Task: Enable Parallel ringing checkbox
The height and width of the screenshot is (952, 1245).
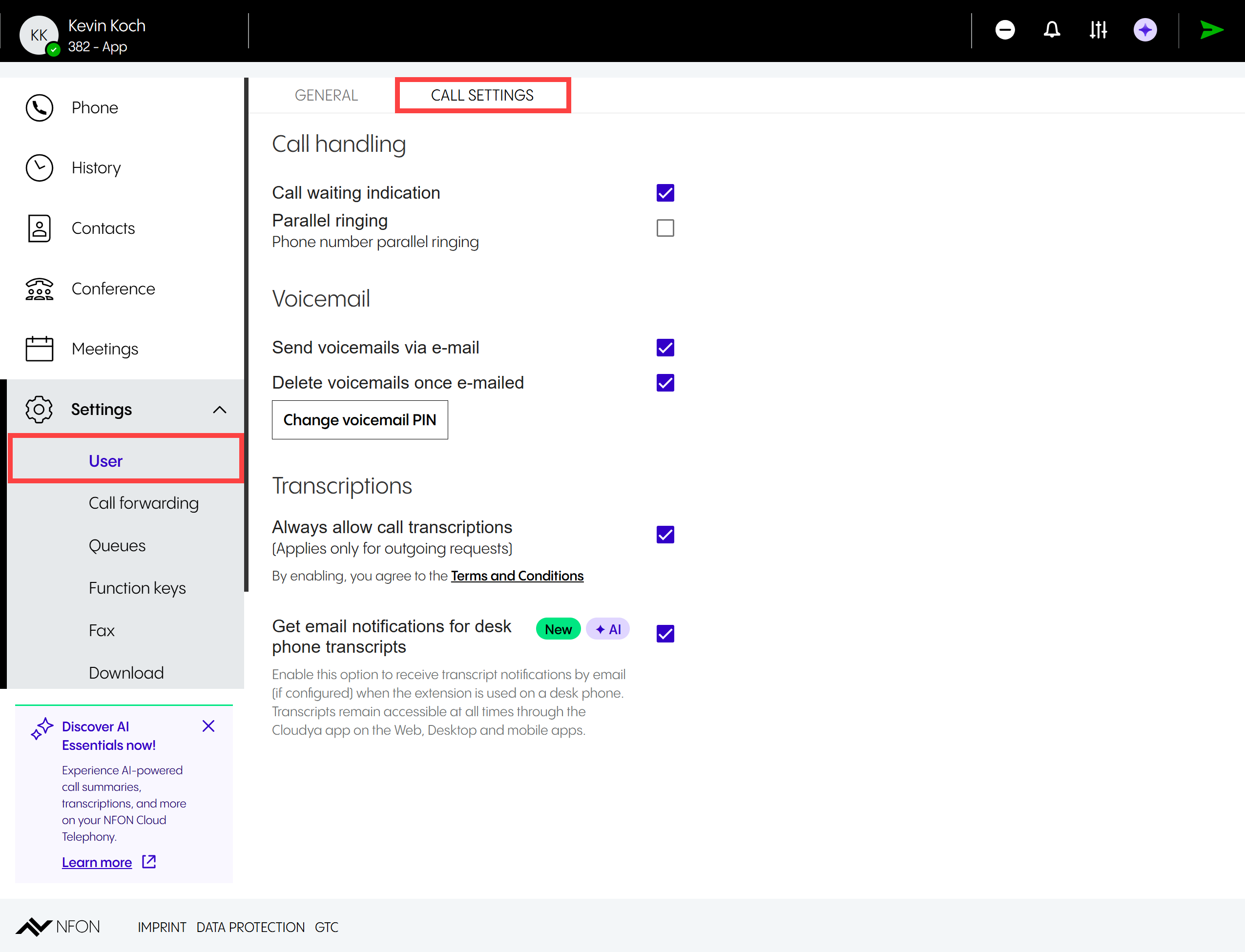Action: point(665,228)
